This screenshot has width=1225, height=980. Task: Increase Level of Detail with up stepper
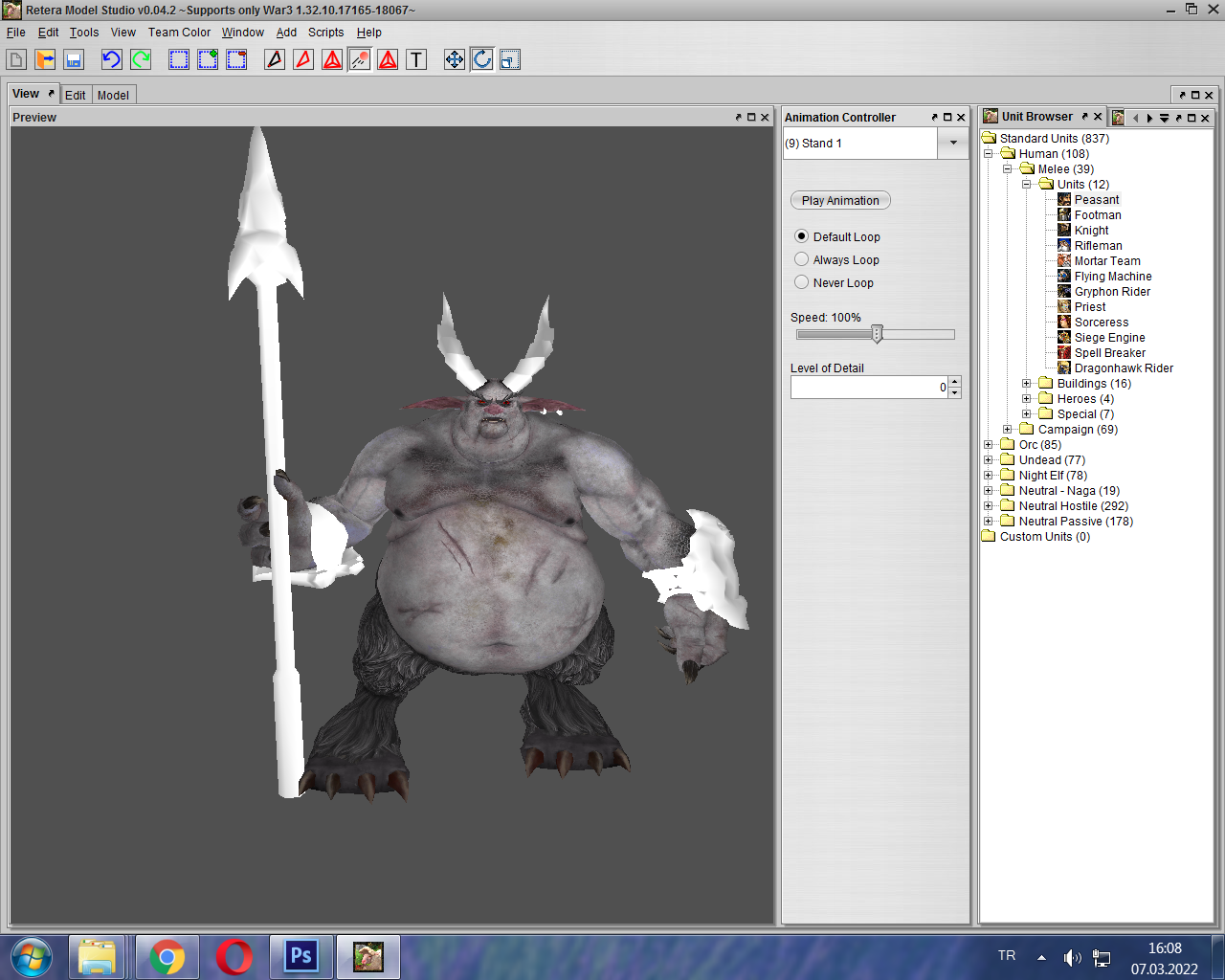954,382
